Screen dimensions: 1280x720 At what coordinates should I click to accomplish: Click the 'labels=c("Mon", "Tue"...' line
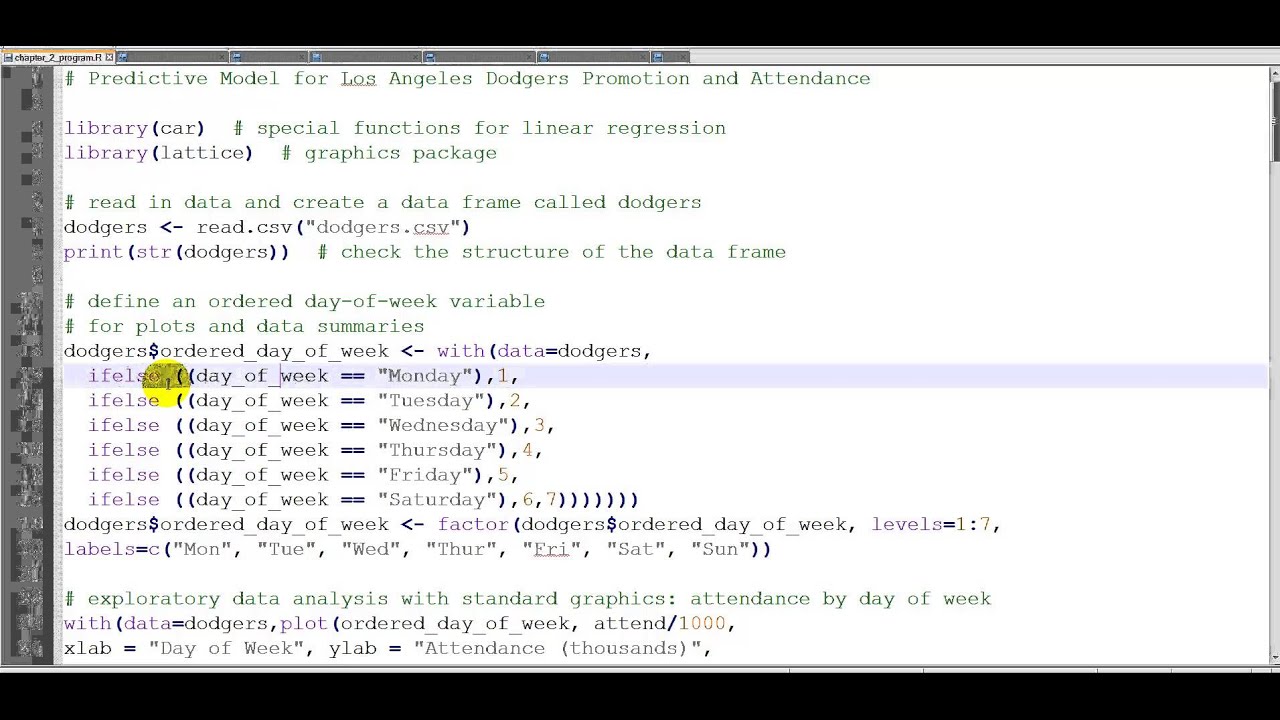point(418,549)
